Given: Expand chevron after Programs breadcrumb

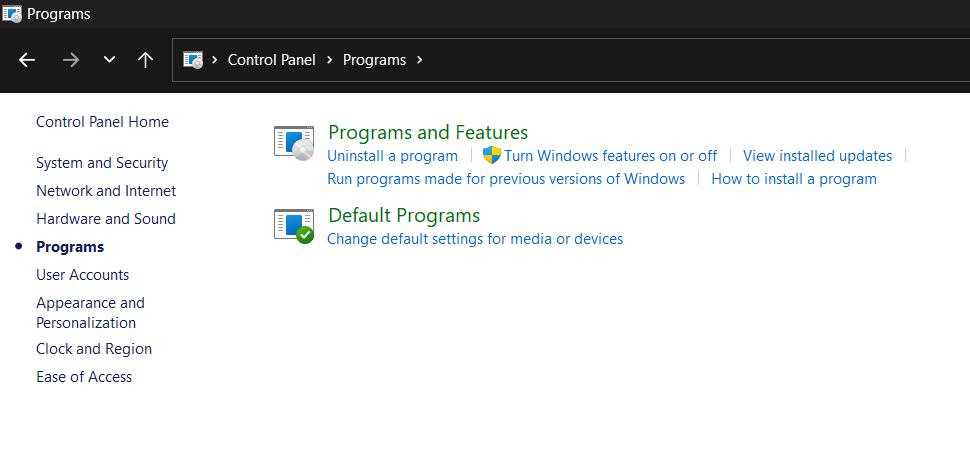Looking at the screenshot, I should [x=420, y=60].
